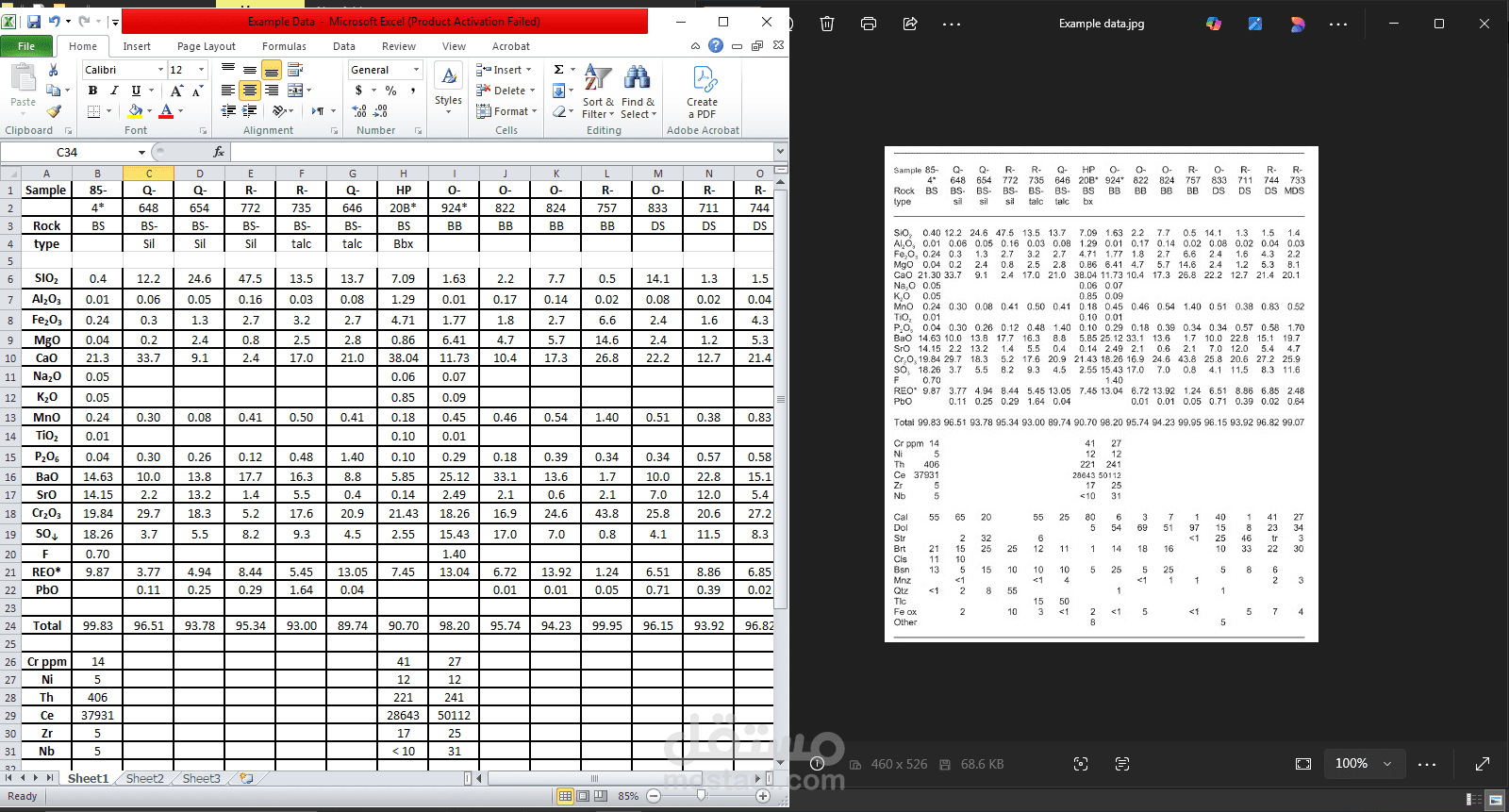Toggle Bold formatting
Screen dimensions: 1509x812
[92, 91]
